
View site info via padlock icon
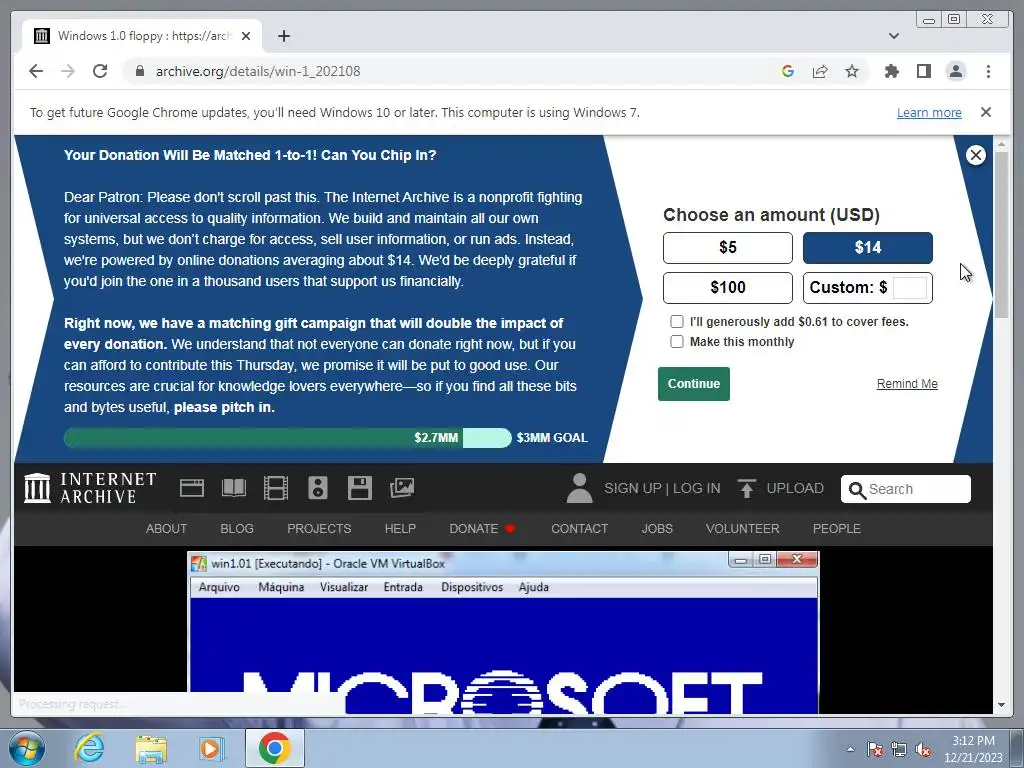click(139, 71)
